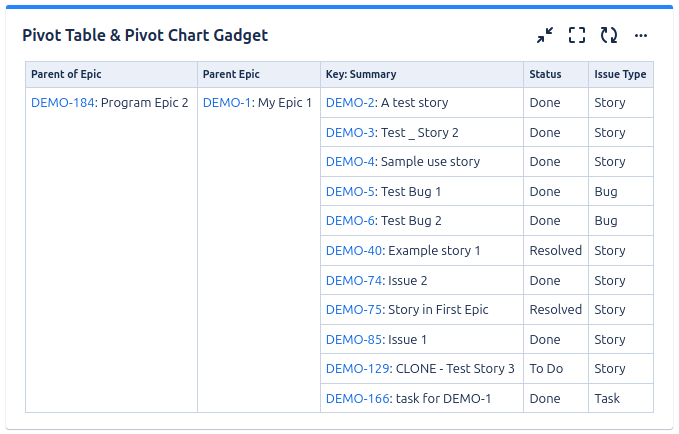Minimize the Pivot Table gadget
The image size is (679, 434).
pyautogui.click(x=545, y=36)
